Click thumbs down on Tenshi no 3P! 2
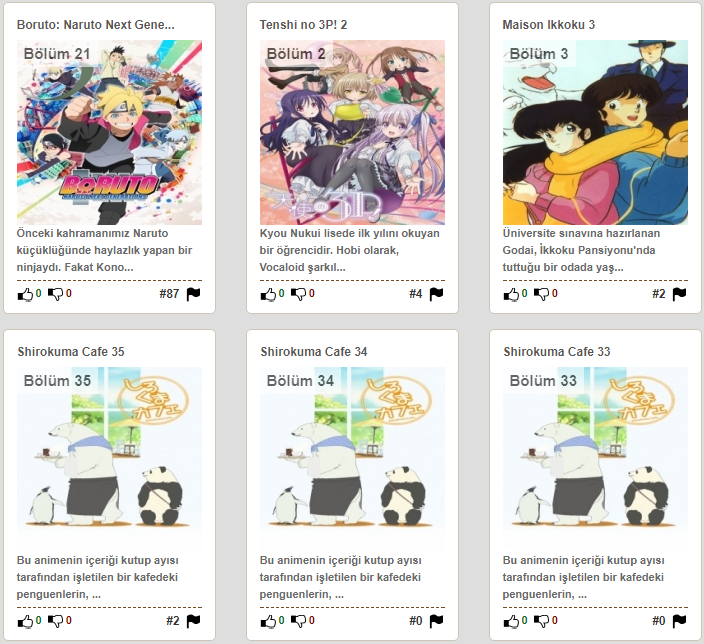 [299, 294]
